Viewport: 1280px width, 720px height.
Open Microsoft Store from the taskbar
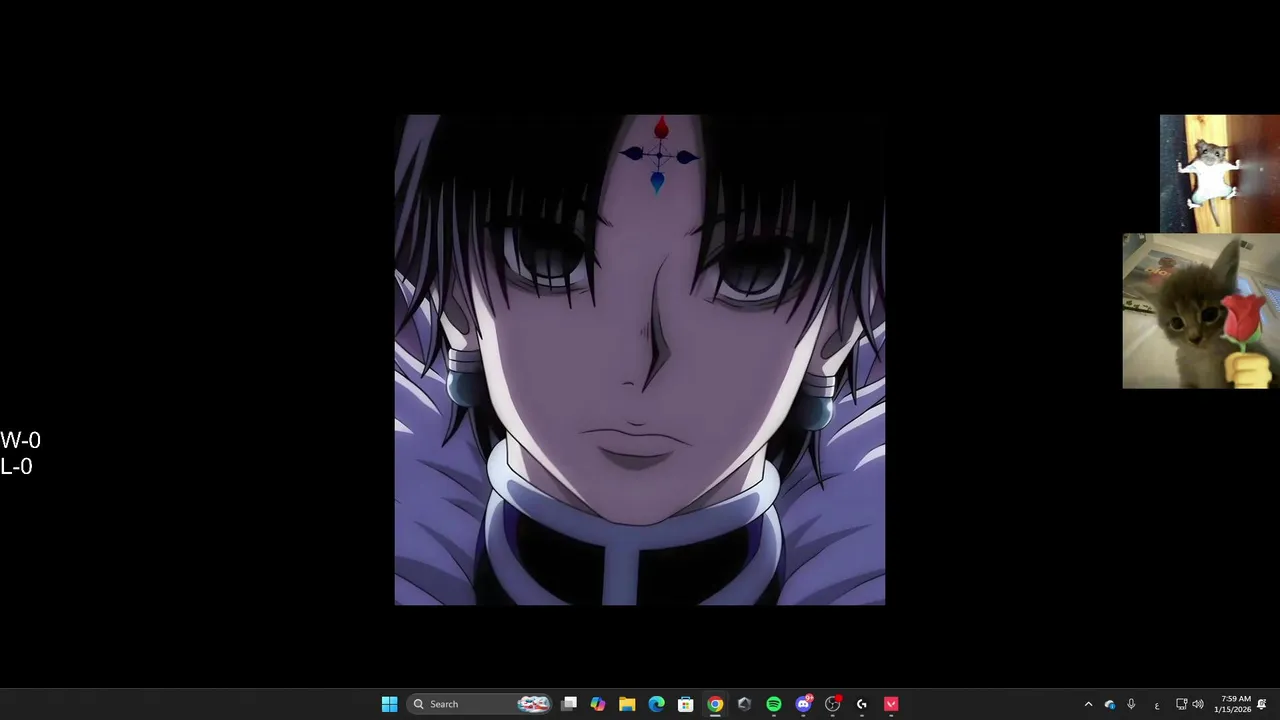click(x=686, y=704)
